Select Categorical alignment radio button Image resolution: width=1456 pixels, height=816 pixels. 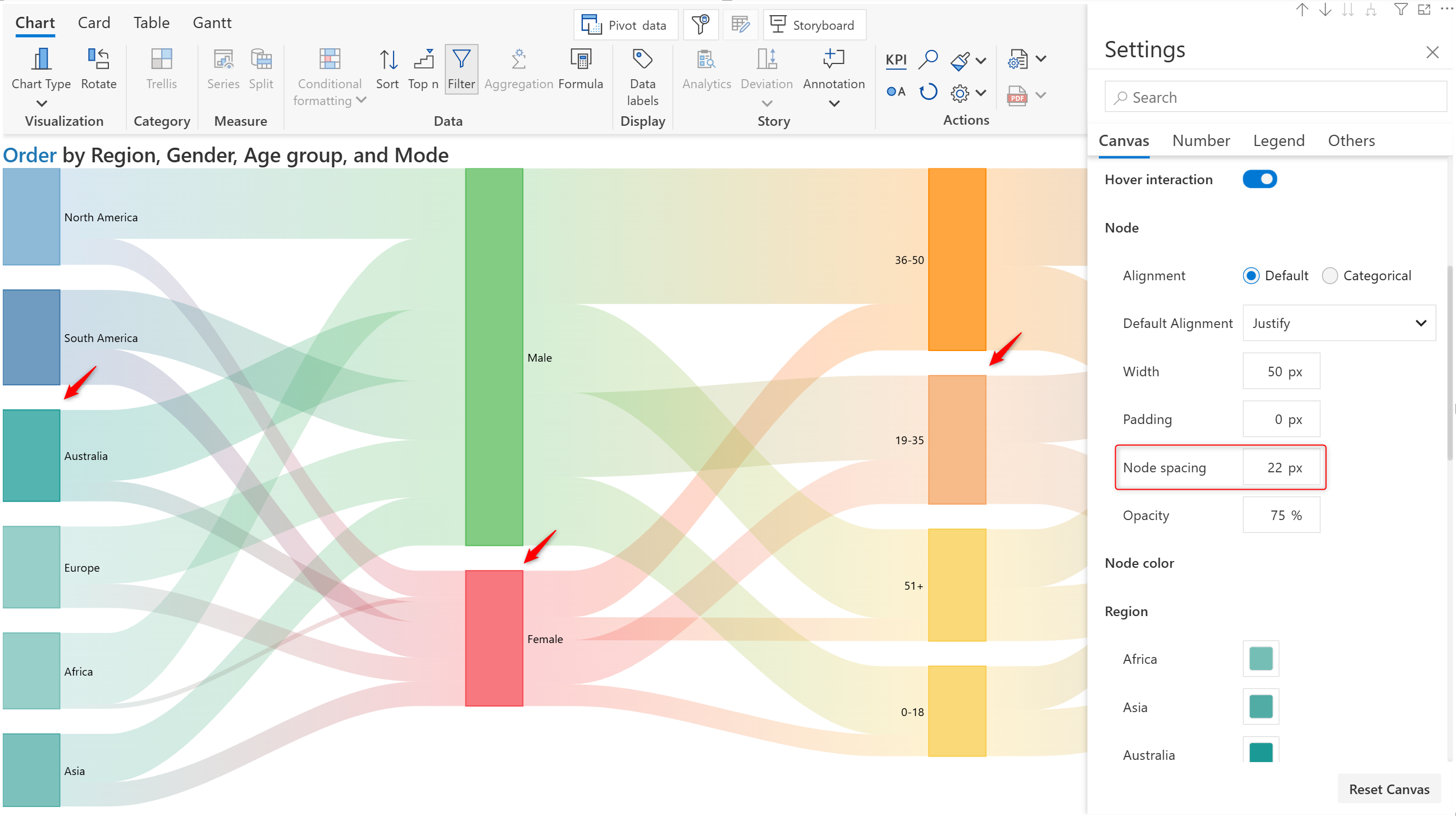(1330, 275)
